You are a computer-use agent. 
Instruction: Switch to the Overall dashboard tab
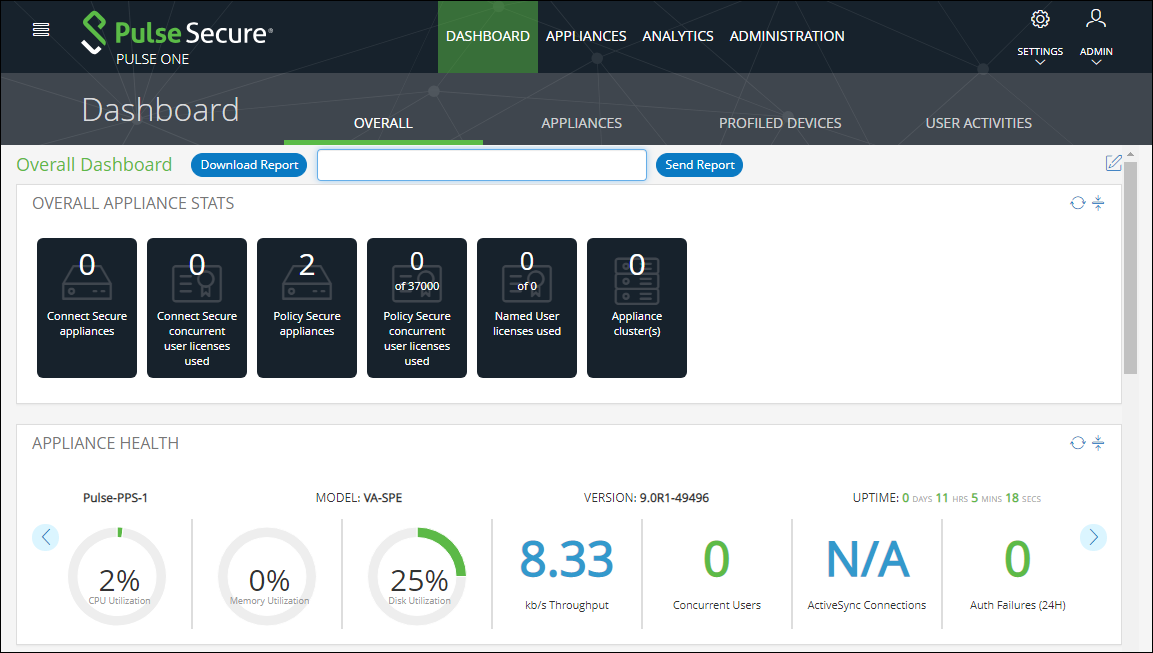point(383,124)
